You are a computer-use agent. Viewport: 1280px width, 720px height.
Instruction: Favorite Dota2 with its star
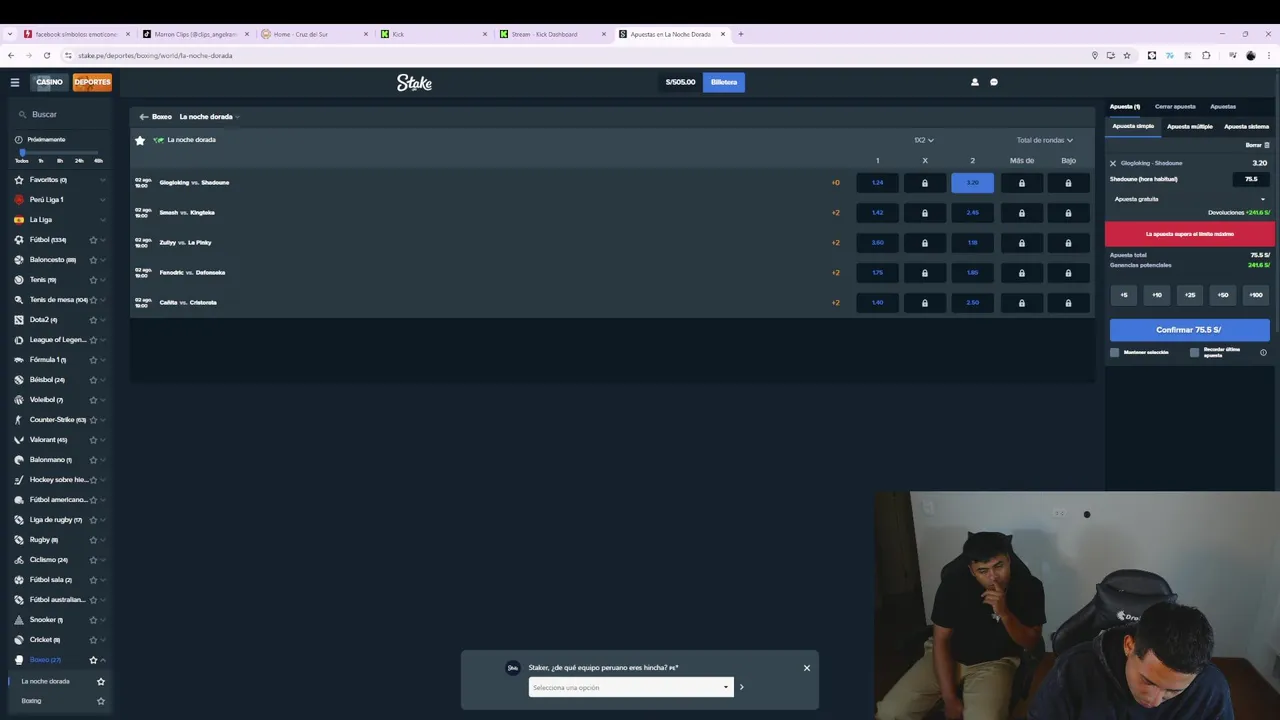pyautogui.click(x=93, y=320)
